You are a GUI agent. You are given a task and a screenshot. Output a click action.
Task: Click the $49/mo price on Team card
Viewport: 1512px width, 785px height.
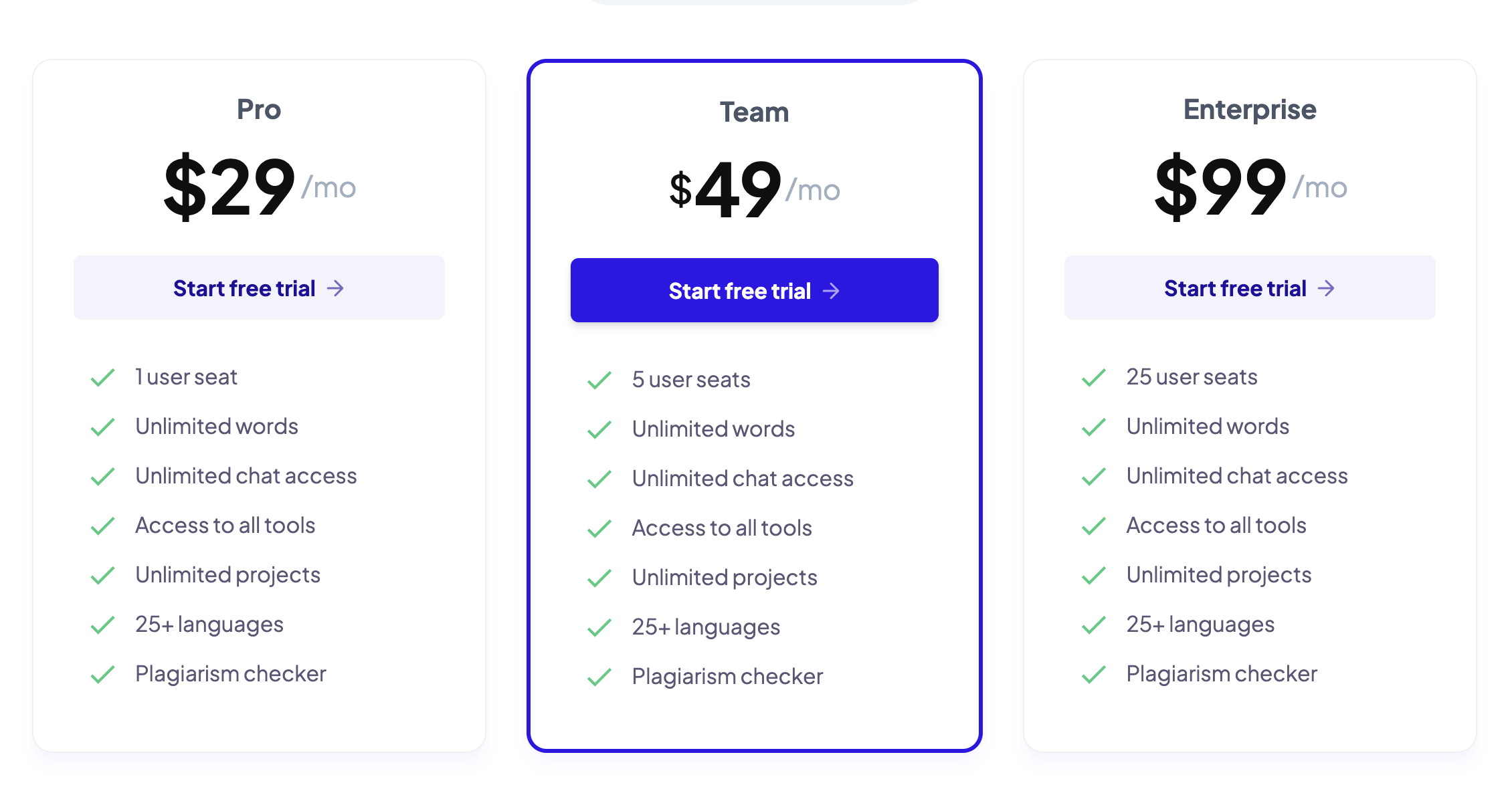(x=754, y=190)
